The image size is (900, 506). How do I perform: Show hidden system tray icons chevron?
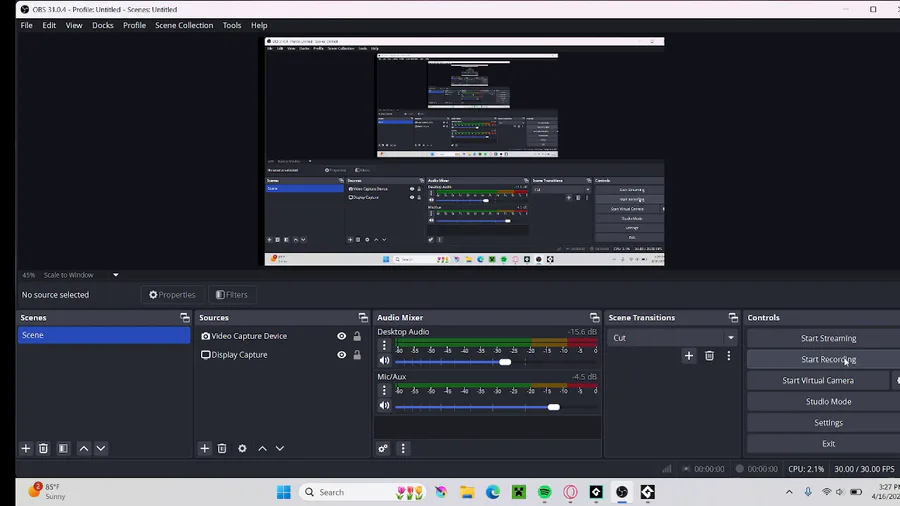tap(789, 492)
